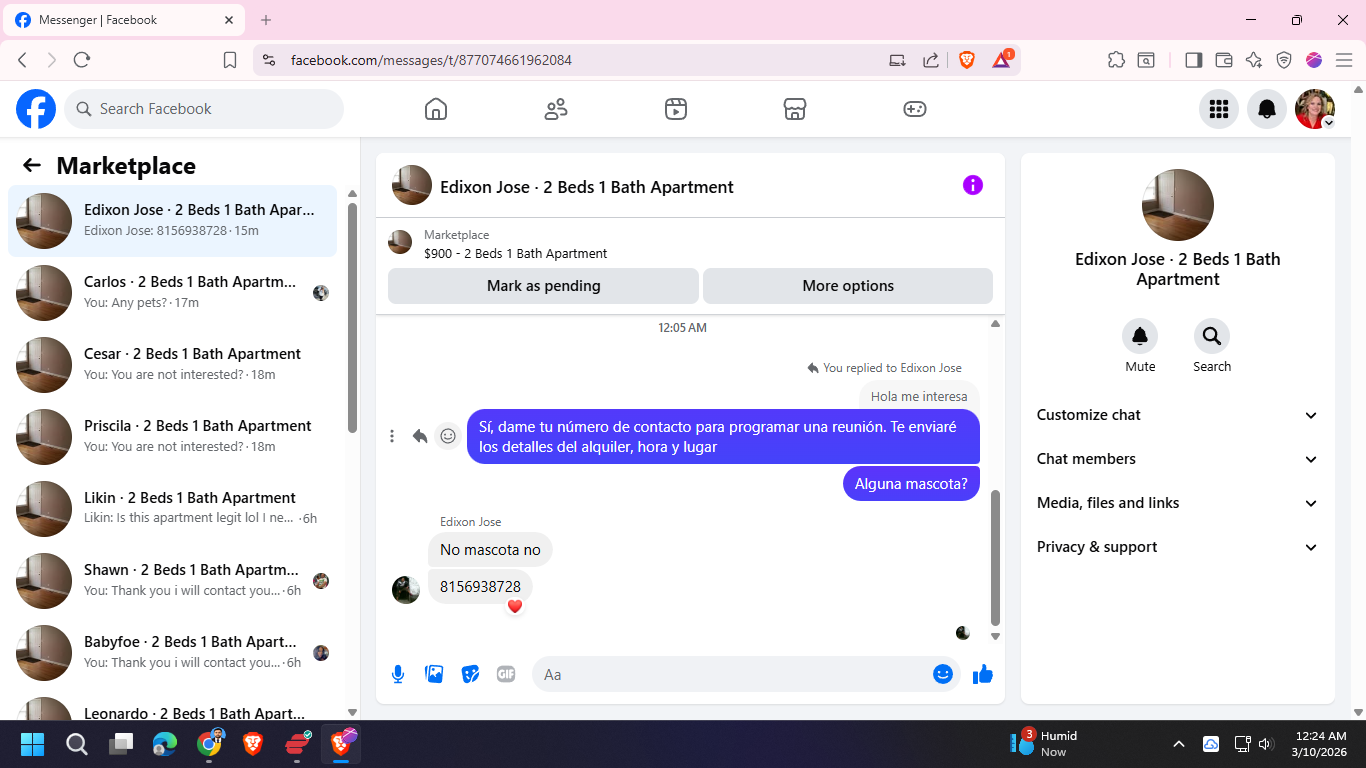1366x768 pixels.
Task: Open Carlos conversation
Action: pos(173,293)
